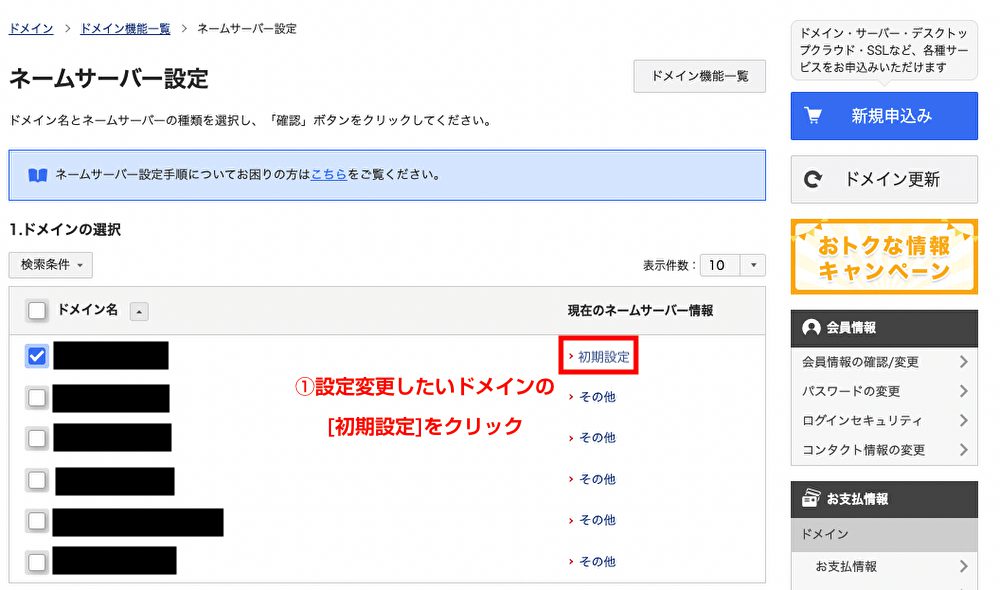Click the refresh icon on ドメイン更新
This screenshot has width=1000, height=590.
[813, 180]
